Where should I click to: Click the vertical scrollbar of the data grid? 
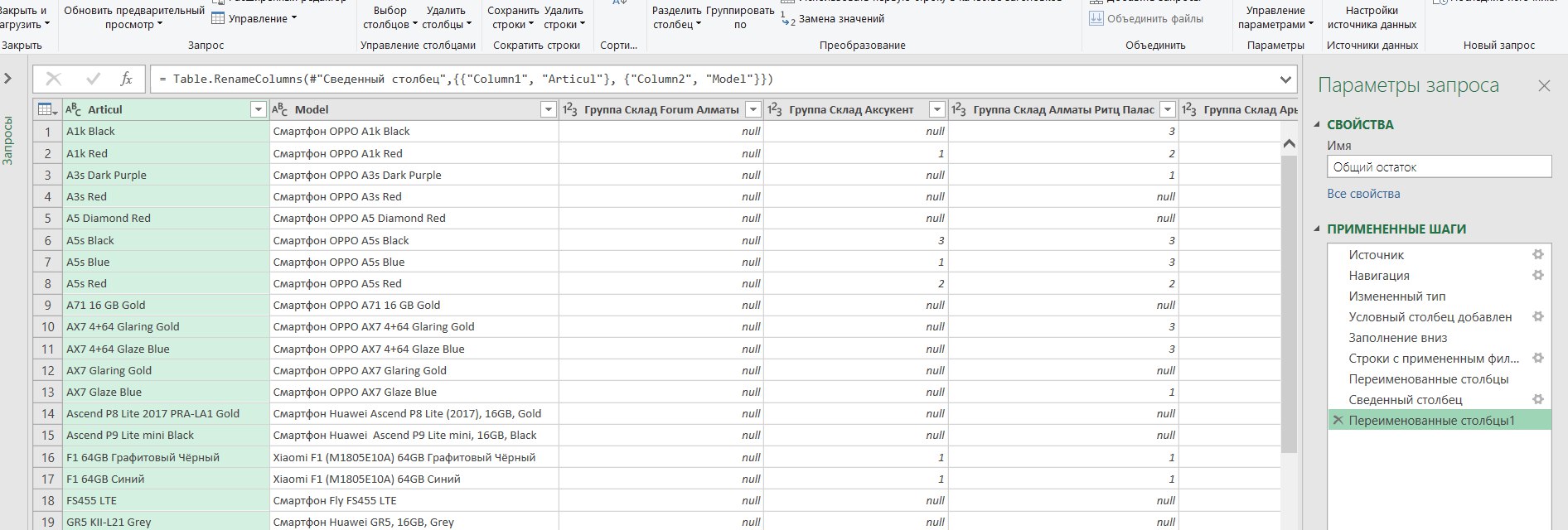[x=1289, y=303]
